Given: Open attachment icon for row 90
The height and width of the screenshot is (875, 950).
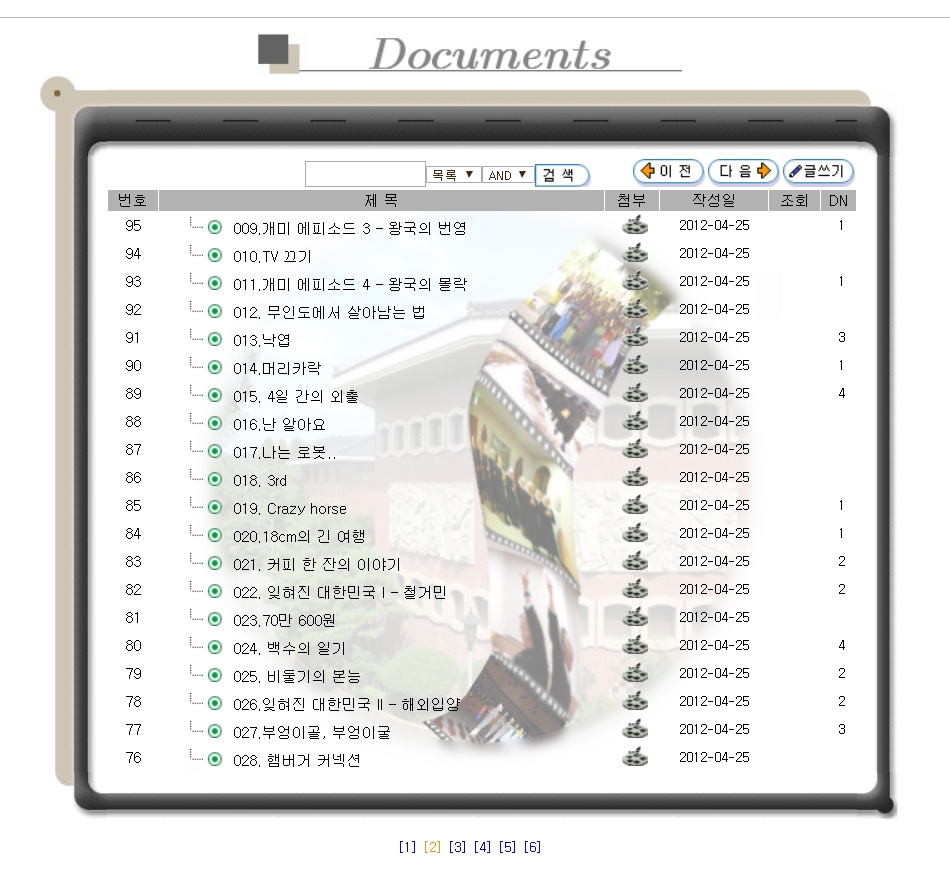Looking at the screenshot, I should [x=635, y=365].
